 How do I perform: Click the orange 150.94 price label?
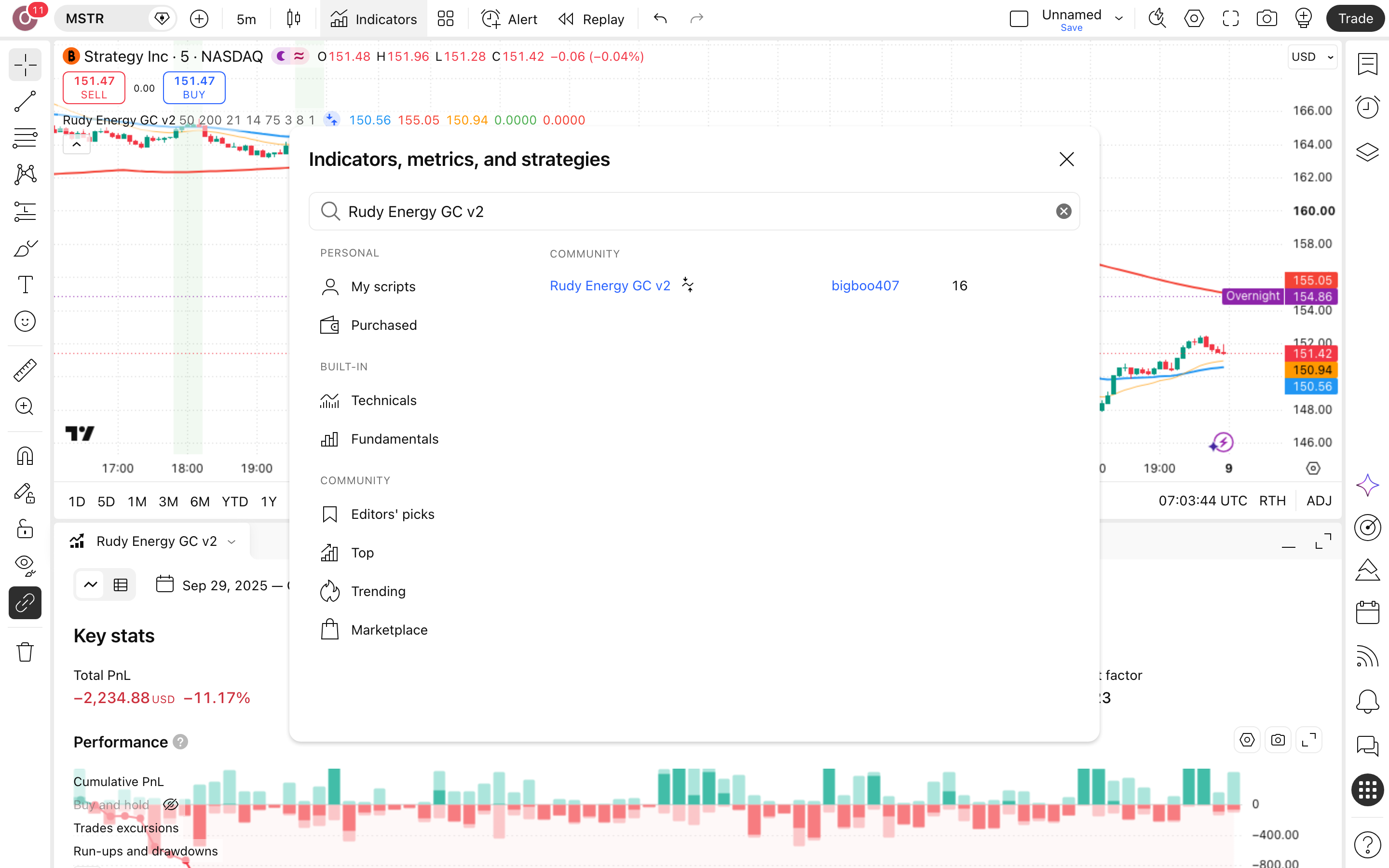coord(1311,370)
